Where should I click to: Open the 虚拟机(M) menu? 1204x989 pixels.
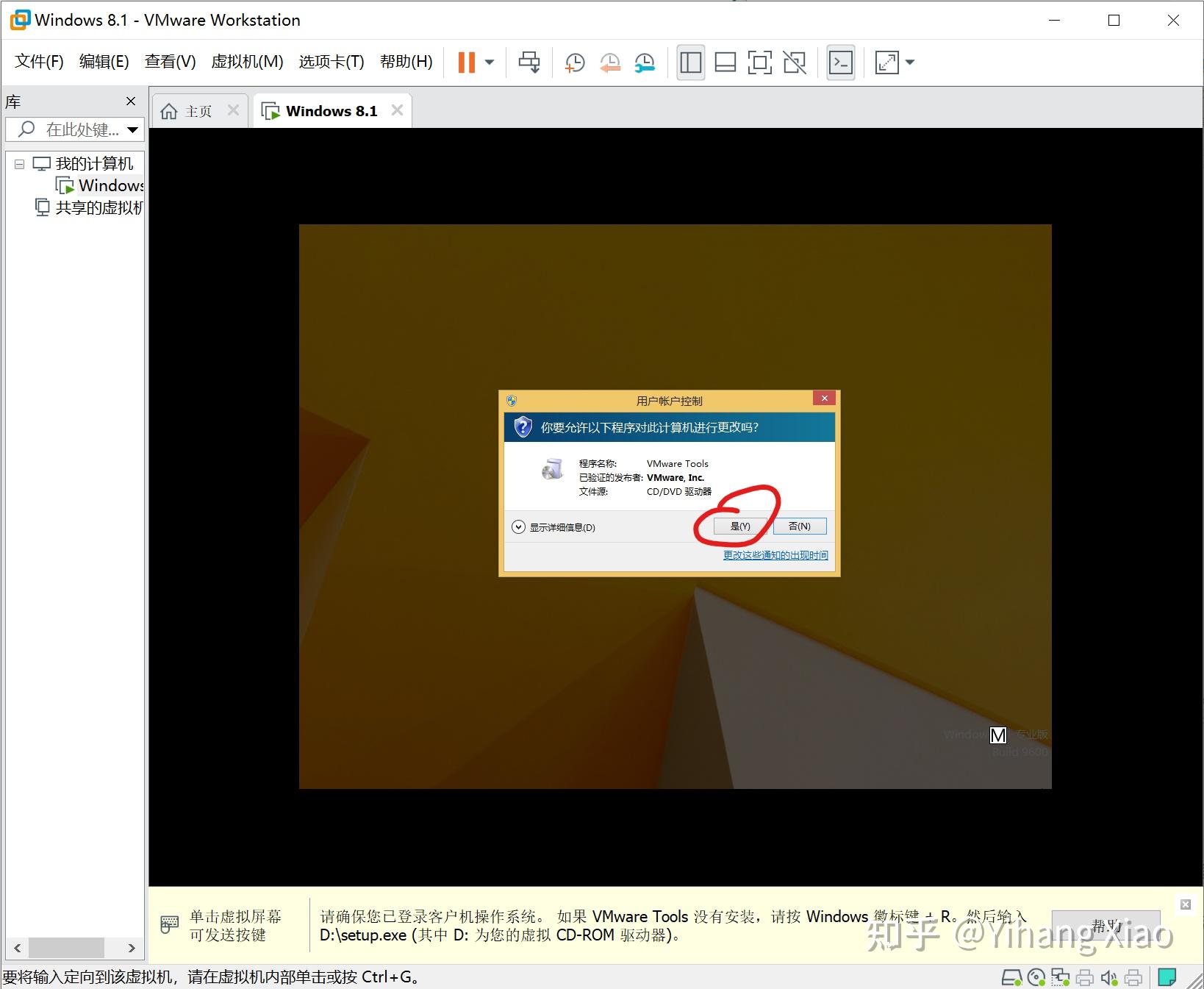pos(247,62)
